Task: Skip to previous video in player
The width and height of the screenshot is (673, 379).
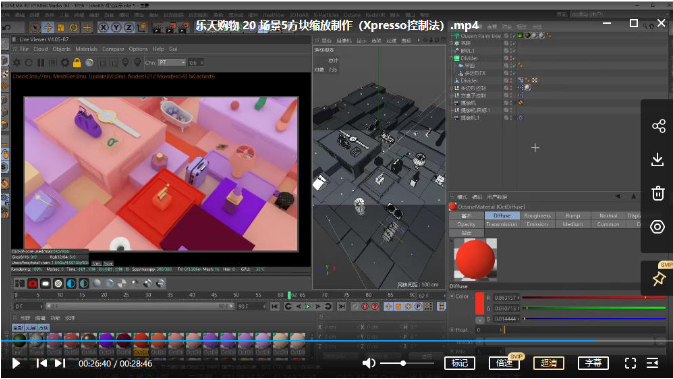Action: click(x=42, y=363)
